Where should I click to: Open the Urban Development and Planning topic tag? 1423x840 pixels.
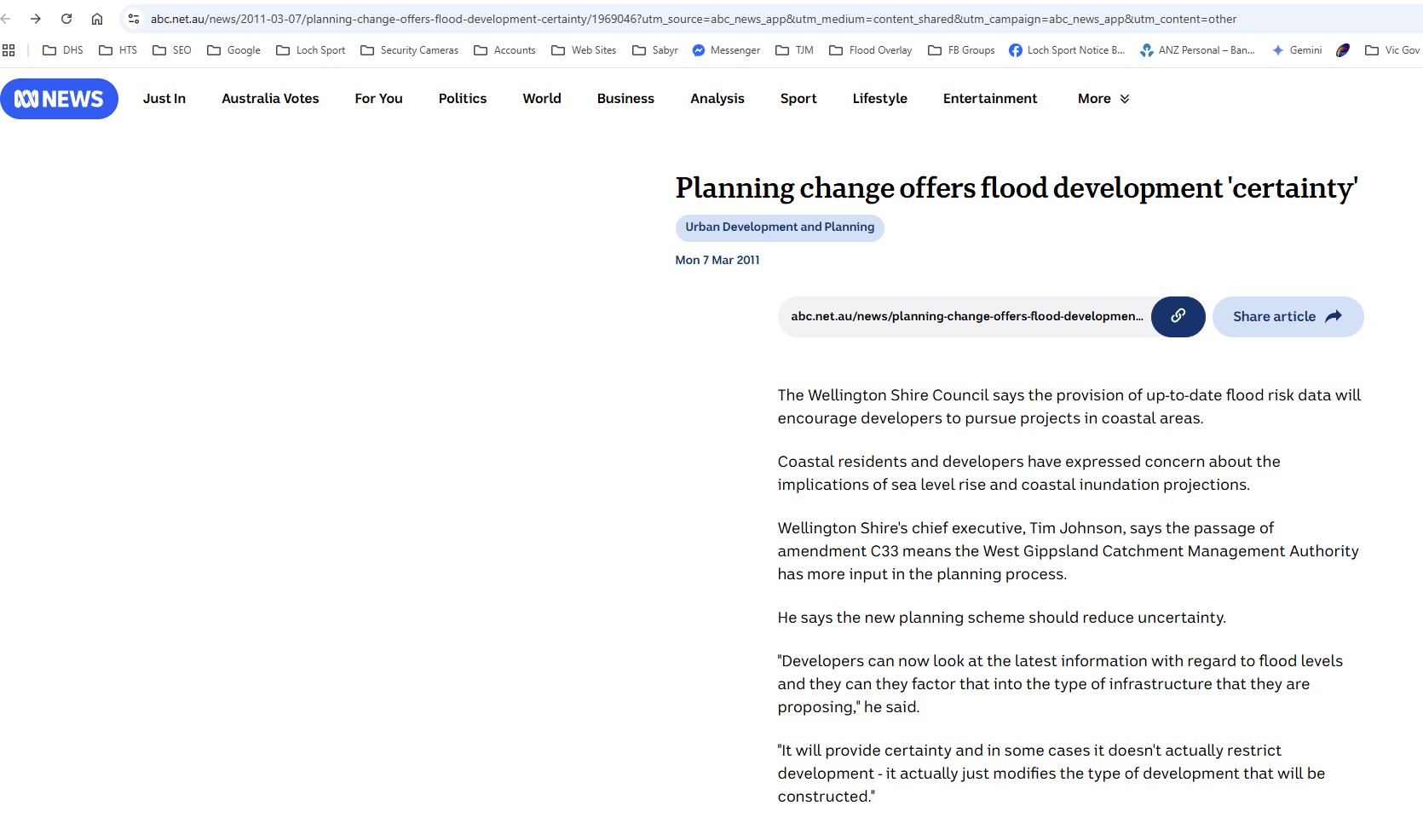[780, 227]
